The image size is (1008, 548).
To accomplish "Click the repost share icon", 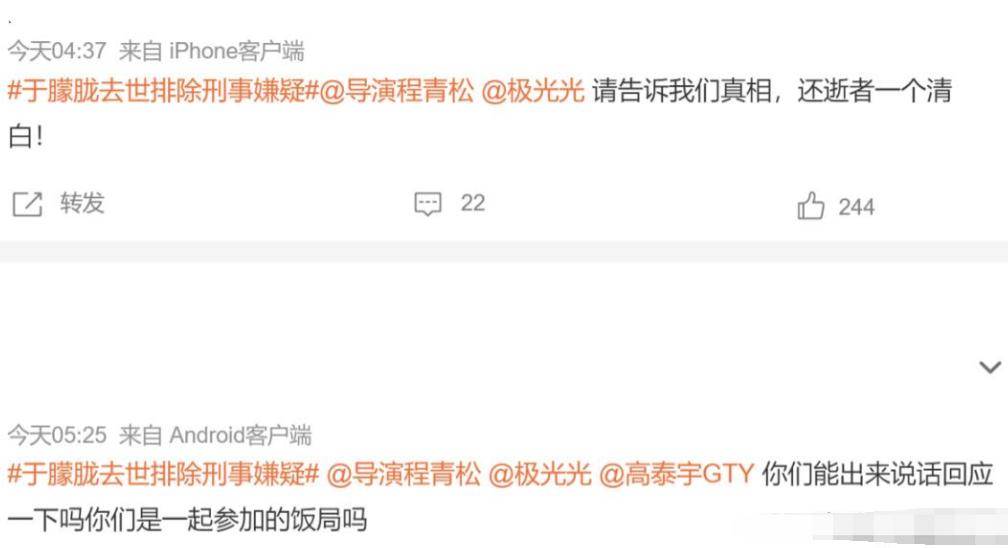I will click(x=28, y=204).
